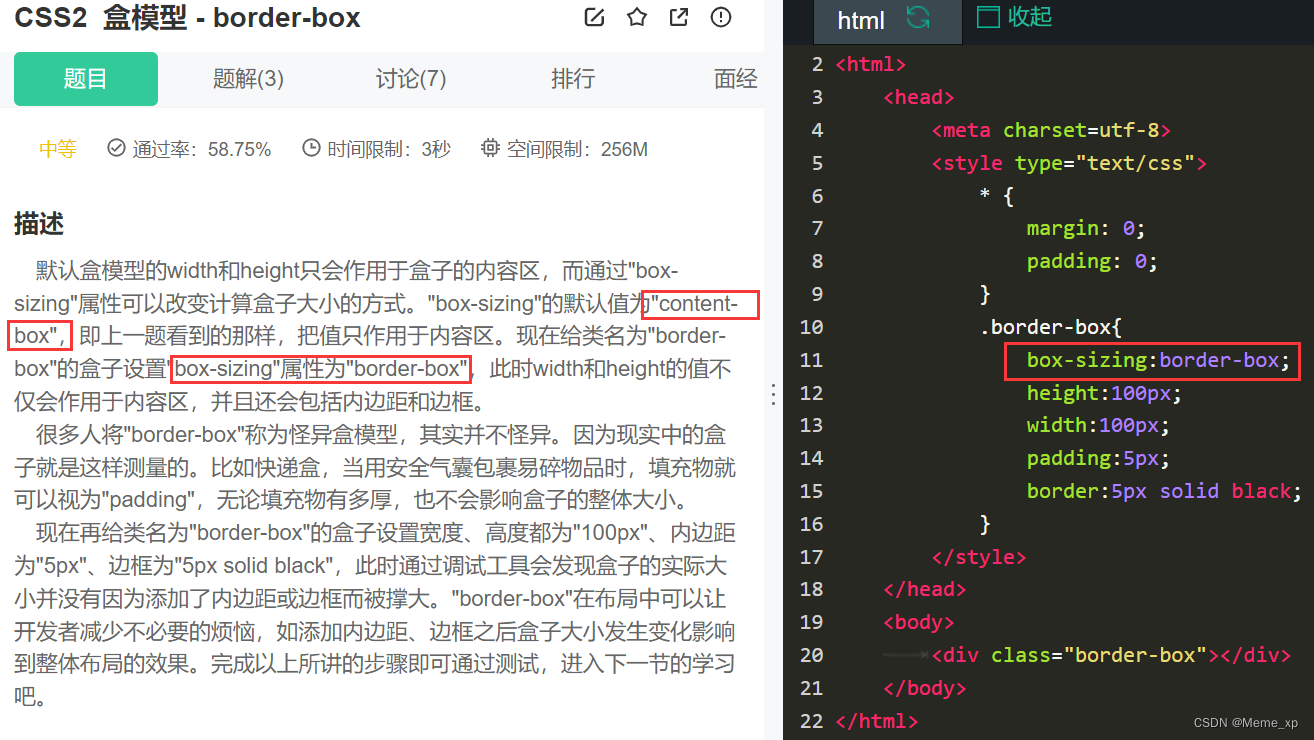Click the 通过率：58.75% text
1314x740 pixels.
click(202, 149)
